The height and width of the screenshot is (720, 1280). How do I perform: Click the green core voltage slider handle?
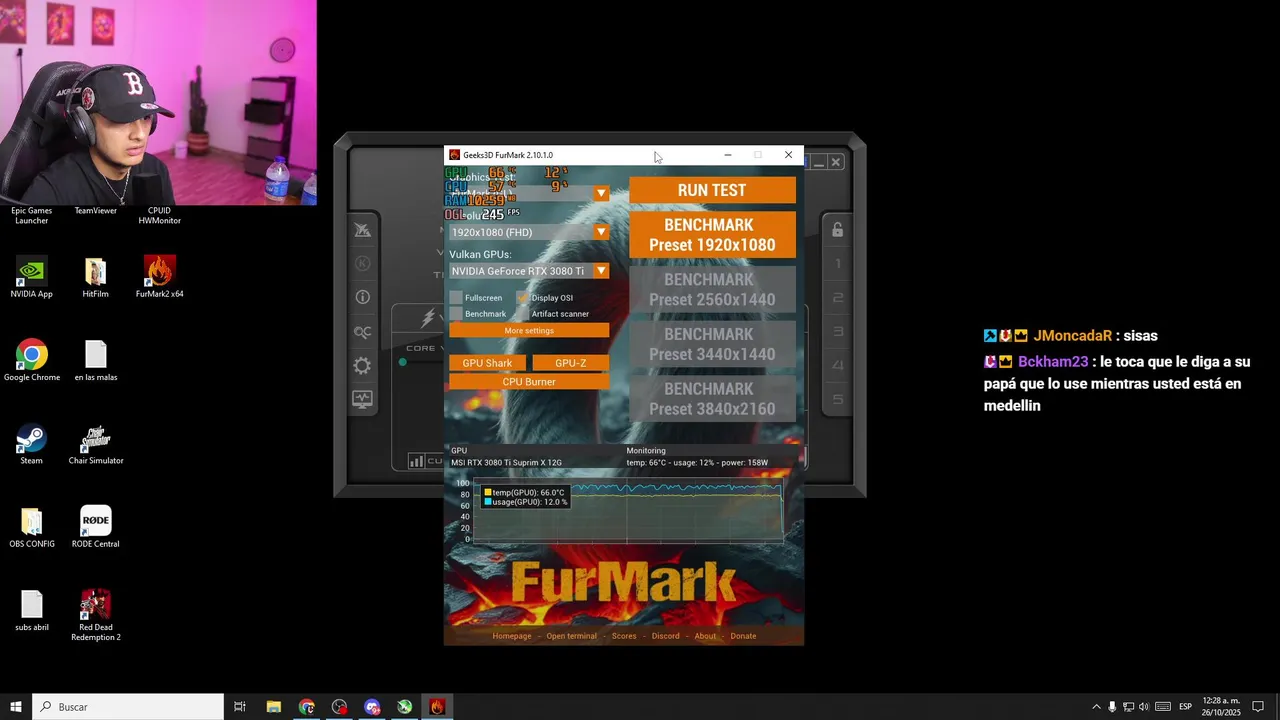(x=403, y=362)
